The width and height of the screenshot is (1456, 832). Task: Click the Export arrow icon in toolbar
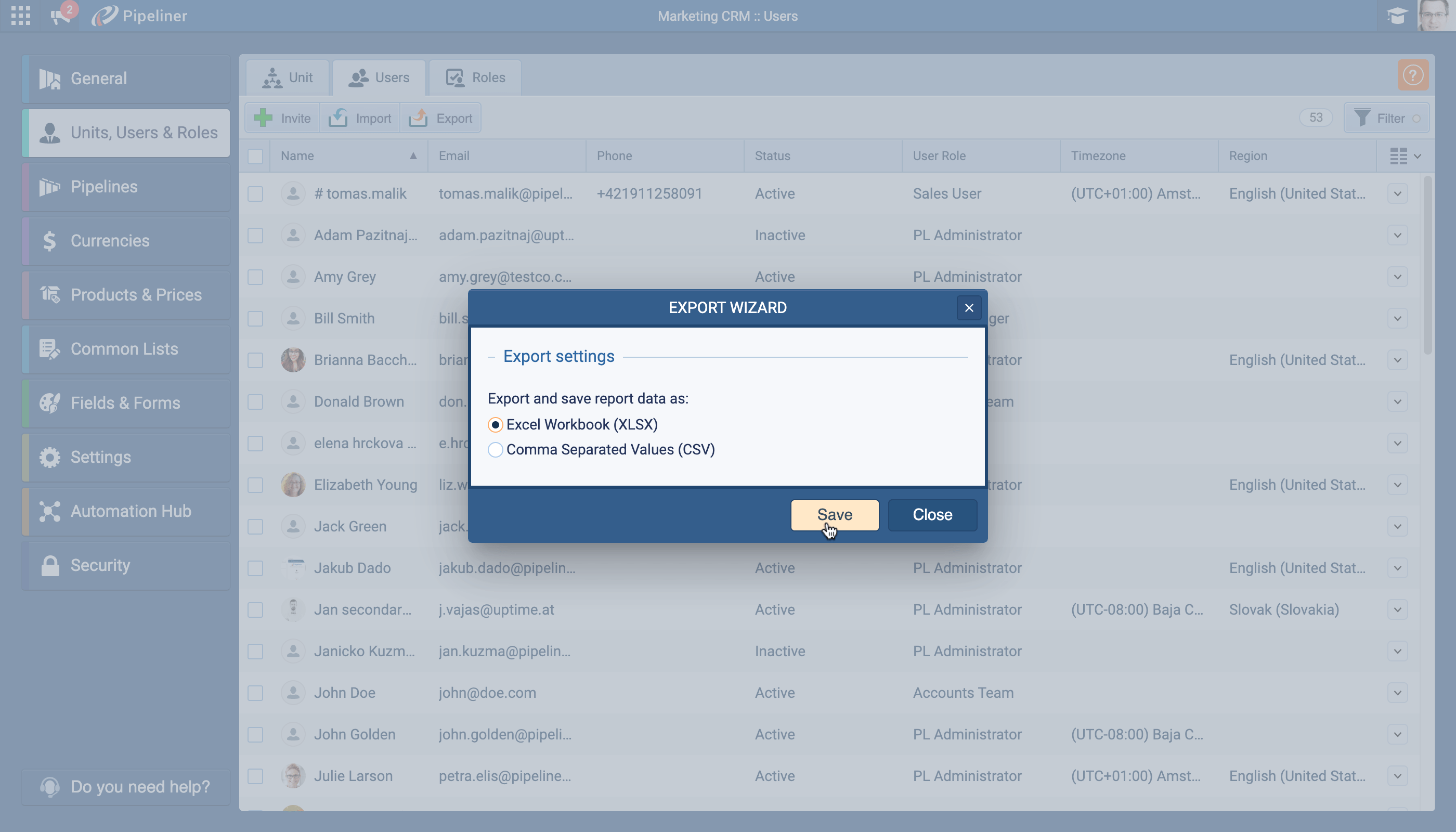pos(418,118)
